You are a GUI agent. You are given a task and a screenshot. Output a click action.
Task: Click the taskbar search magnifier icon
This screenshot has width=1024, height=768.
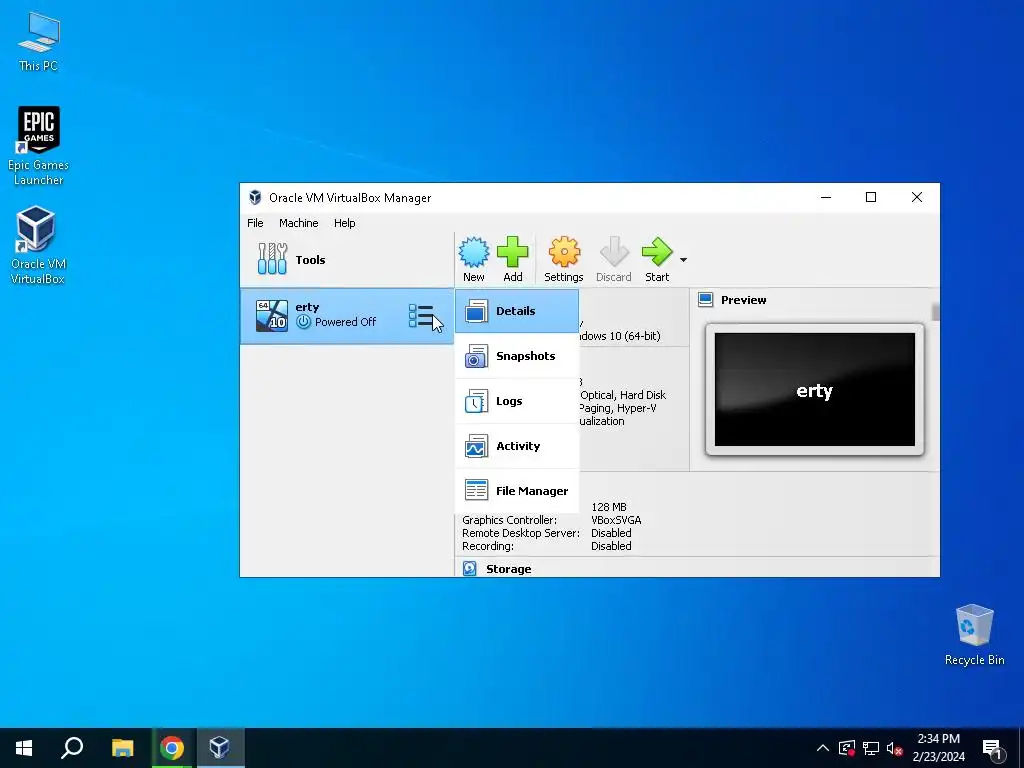(x=72, y=748)
